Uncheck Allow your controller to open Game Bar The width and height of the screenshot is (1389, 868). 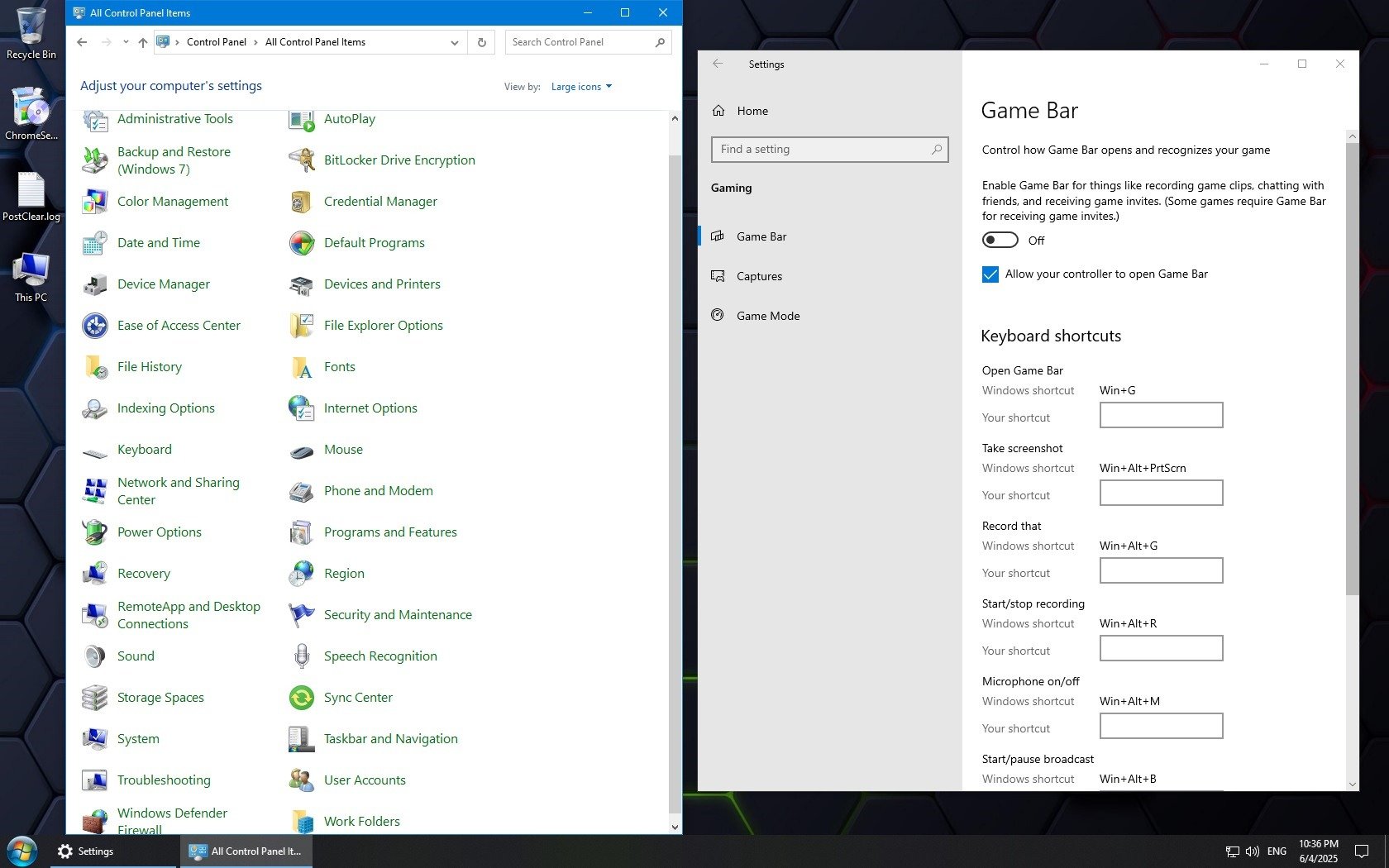(990, 274)
